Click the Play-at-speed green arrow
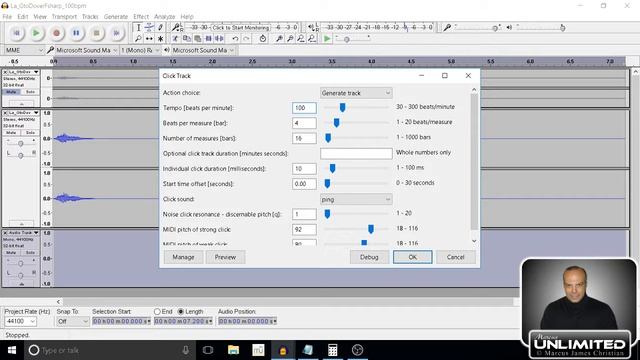 pyautogui.click(x=327, y=39)
